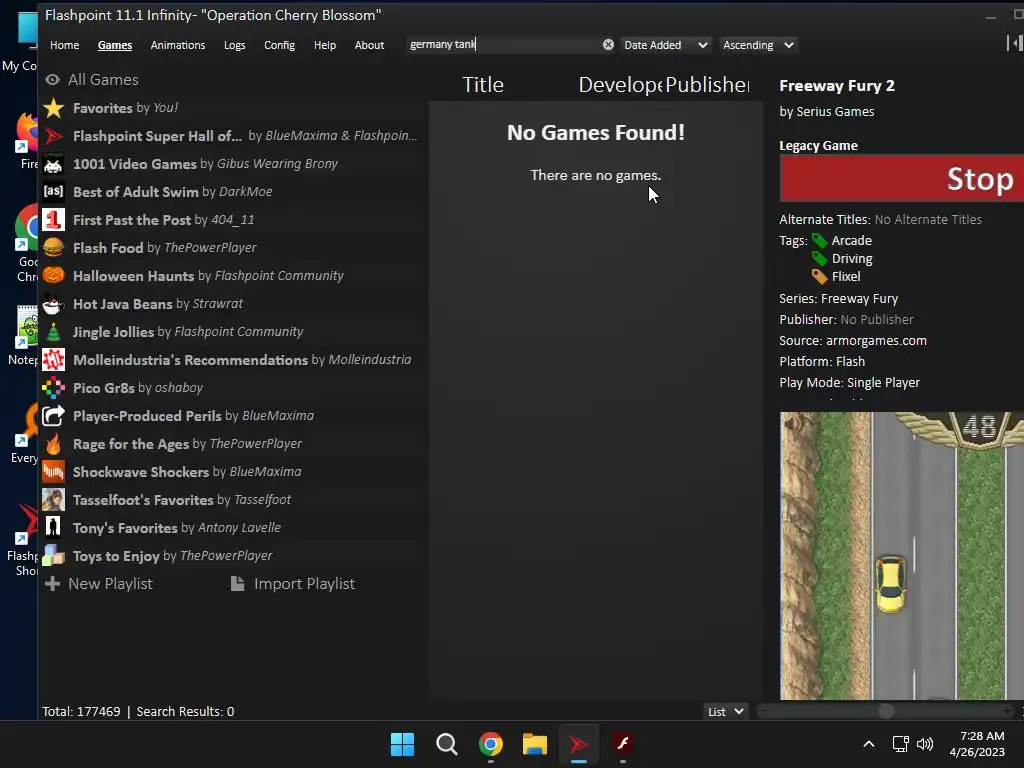The image size is (1024, 768).
Task: Click the armorgames.com source text
Action: 876,341
